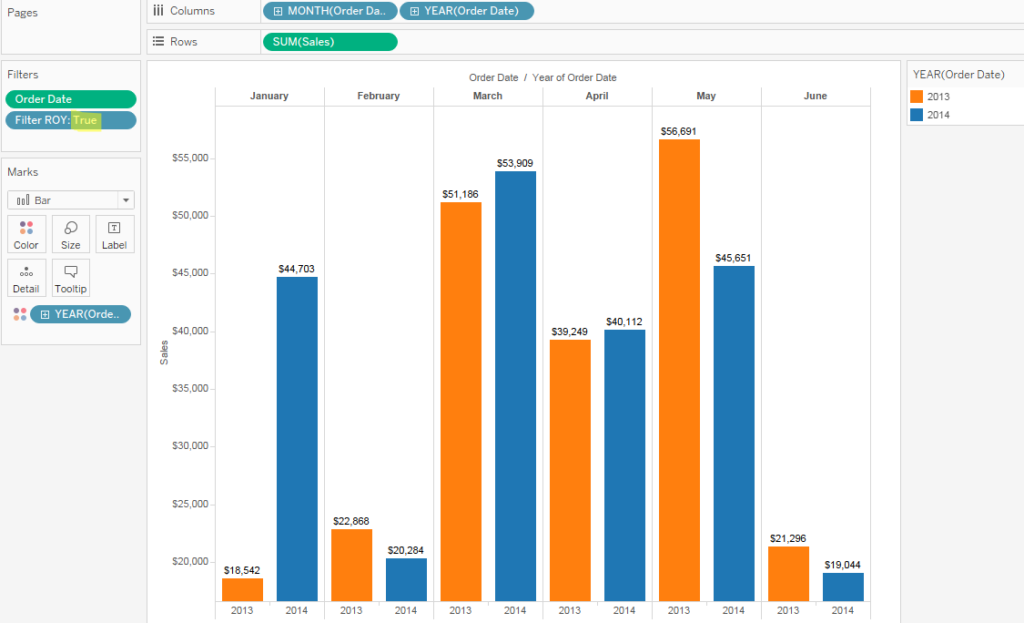Screen dimensions: 1024x623
Task: Select the March 2013 bar labeled $51,186
Action: (x=461, y=402)
